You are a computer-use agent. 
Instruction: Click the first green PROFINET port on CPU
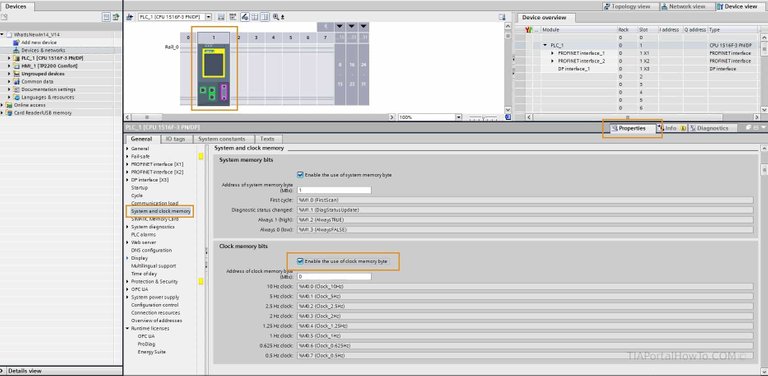click(x=203, y=90)
